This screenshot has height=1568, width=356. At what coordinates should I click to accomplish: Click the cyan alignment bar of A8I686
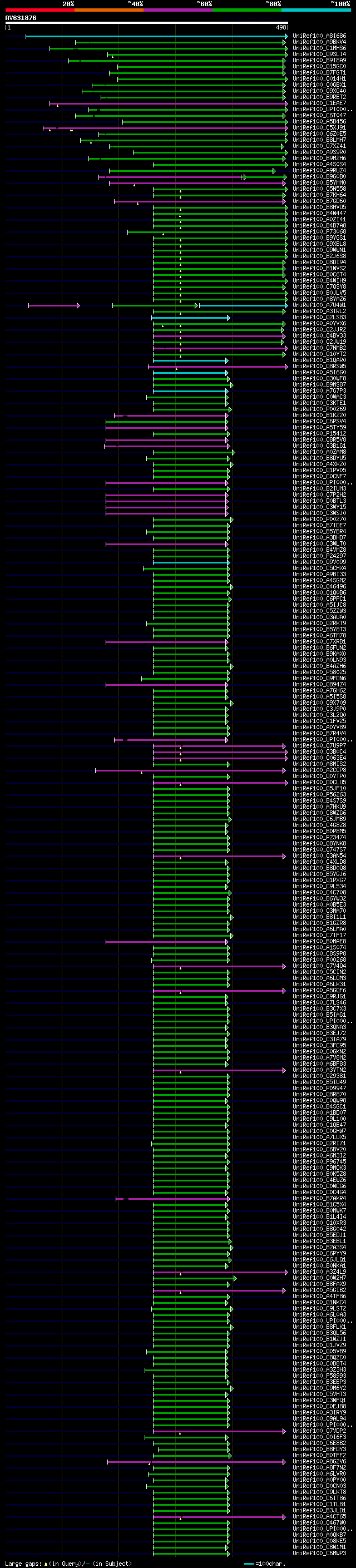[x=156, y=37]
